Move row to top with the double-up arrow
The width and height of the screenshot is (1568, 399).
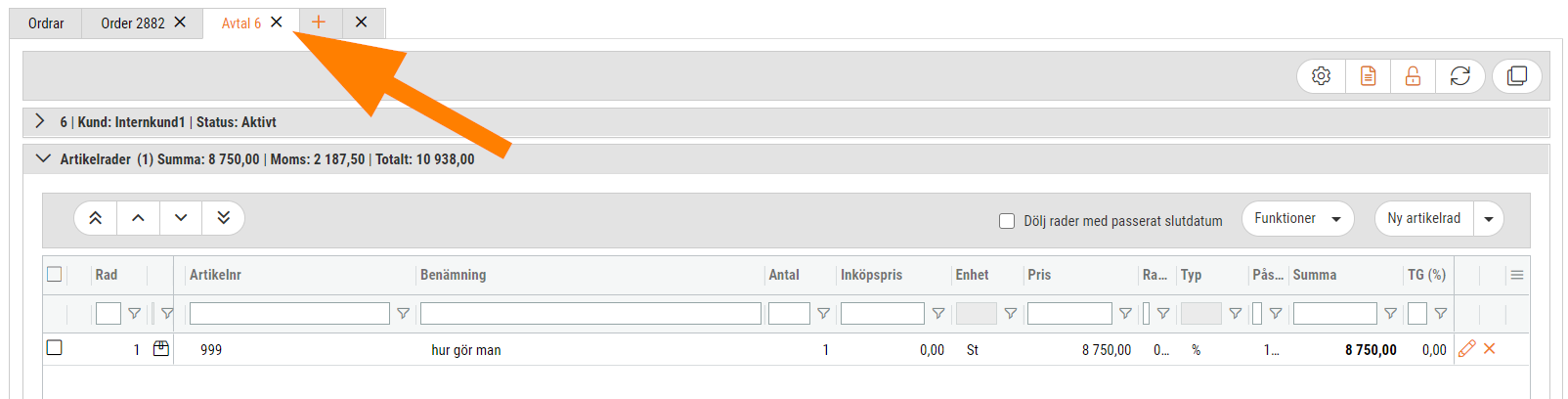(x=96, y=218)
